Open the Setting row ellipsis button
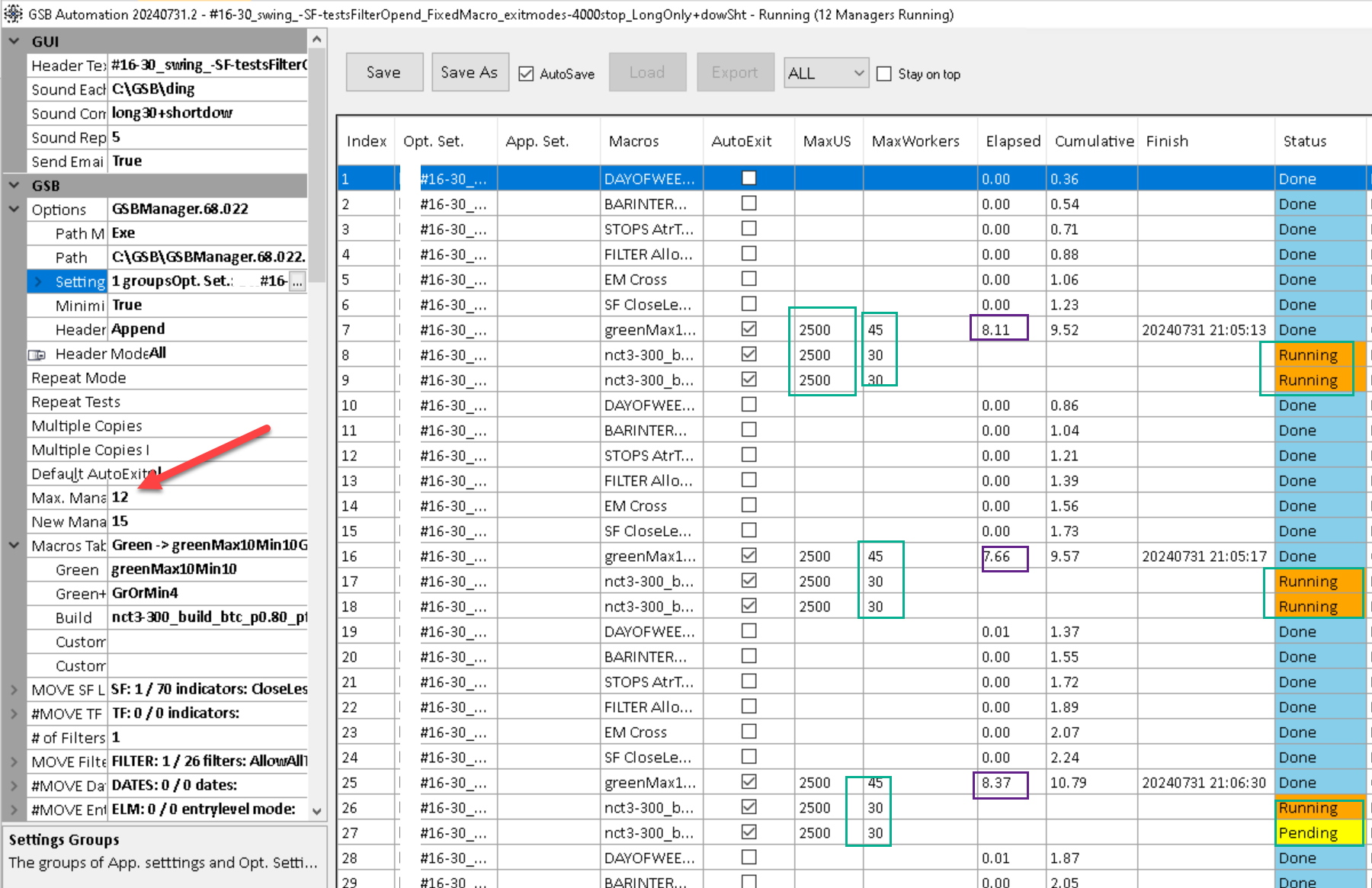 (297, 282)
